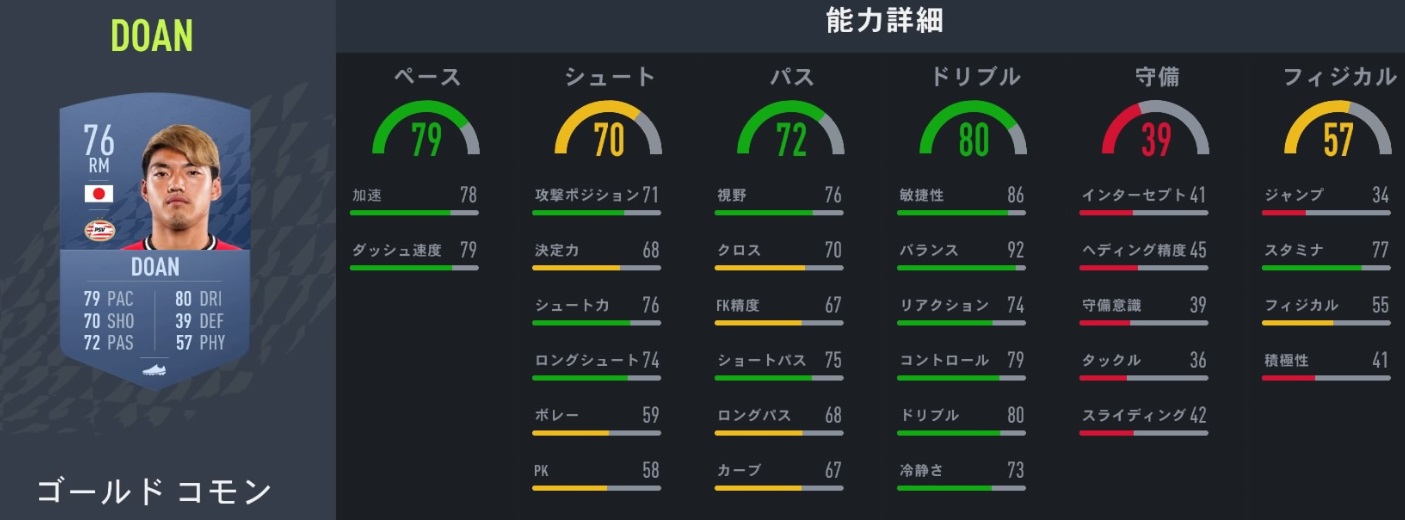Click the フィジカル gauge showing 57
The height and width of the screenshot is (520, 1405).
point(1338,130)
